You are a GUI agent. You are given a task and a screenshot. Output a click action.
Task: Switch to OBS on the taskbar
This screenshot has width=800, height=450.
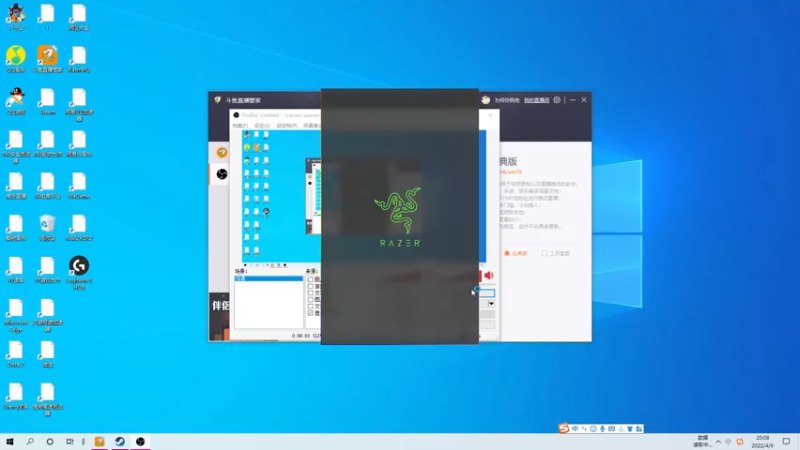tap(140, 441)
